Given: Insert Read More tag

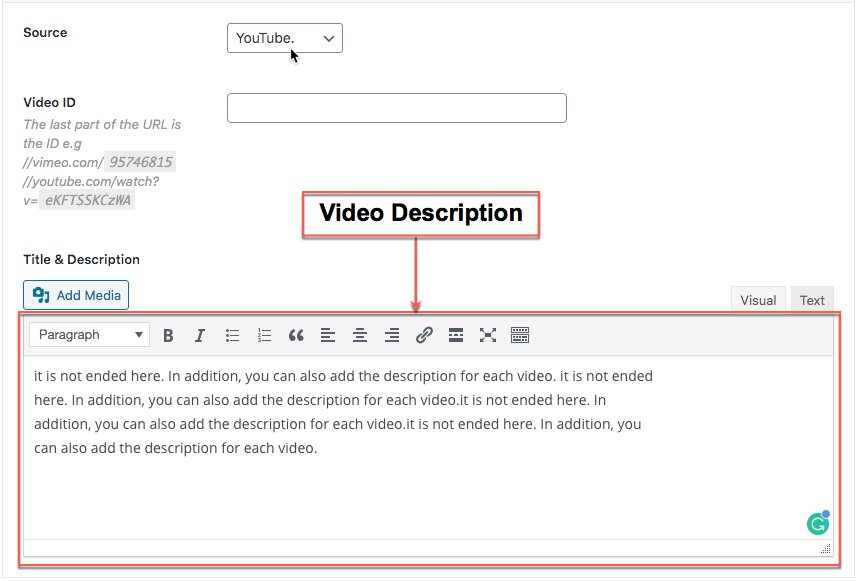Looking at the screenshot, I should pos(456,335).
